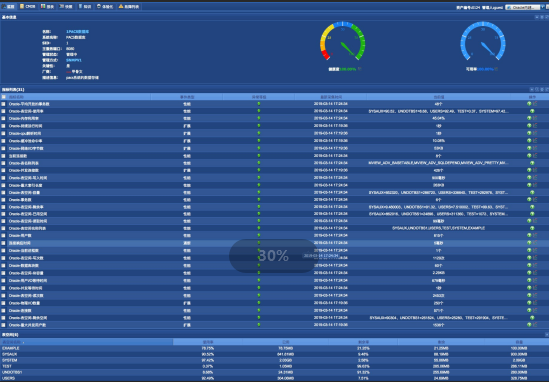549x382 pixels.
Task: Sort tablespace table by usage rate header
Action: pos(208,342)
